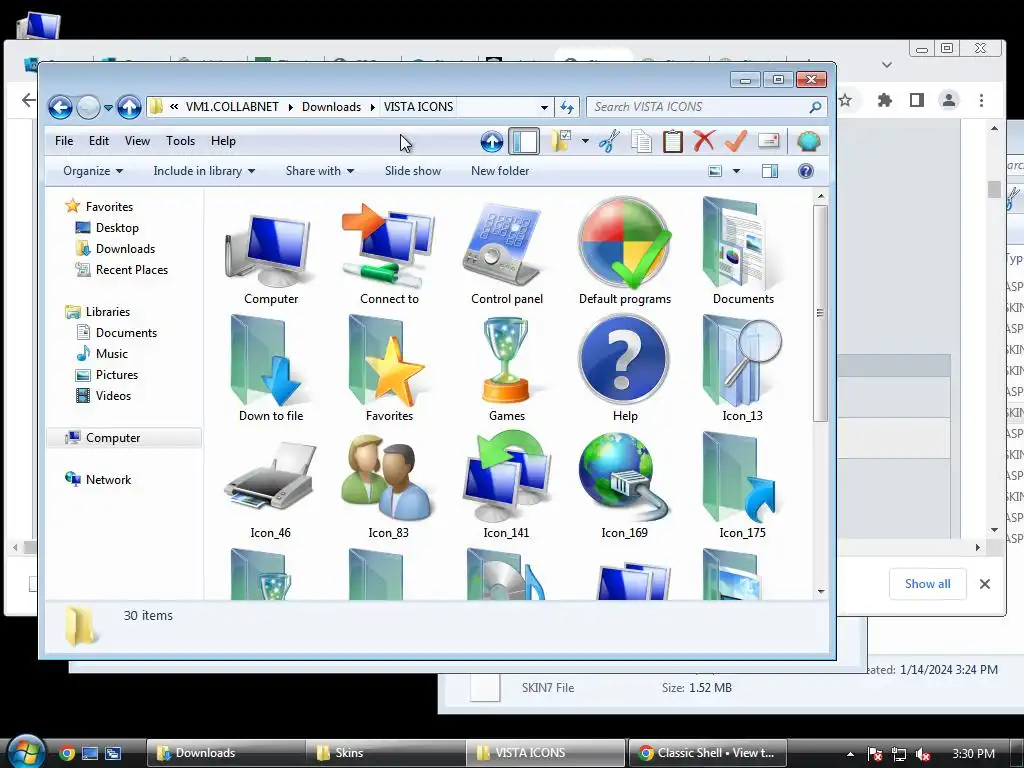
Task: Click the volume muted tray icon
Action: 923,754
